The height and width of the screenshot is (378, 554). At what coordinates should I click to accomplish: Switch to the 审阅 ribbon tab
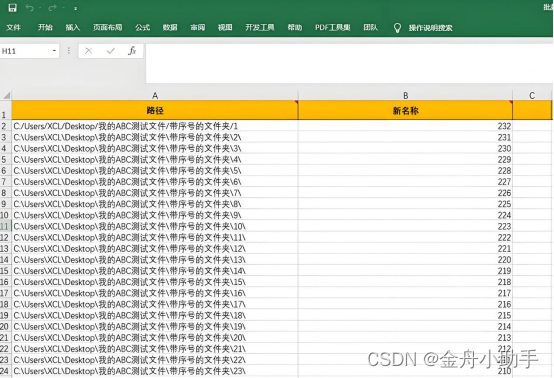coord(198,28)
